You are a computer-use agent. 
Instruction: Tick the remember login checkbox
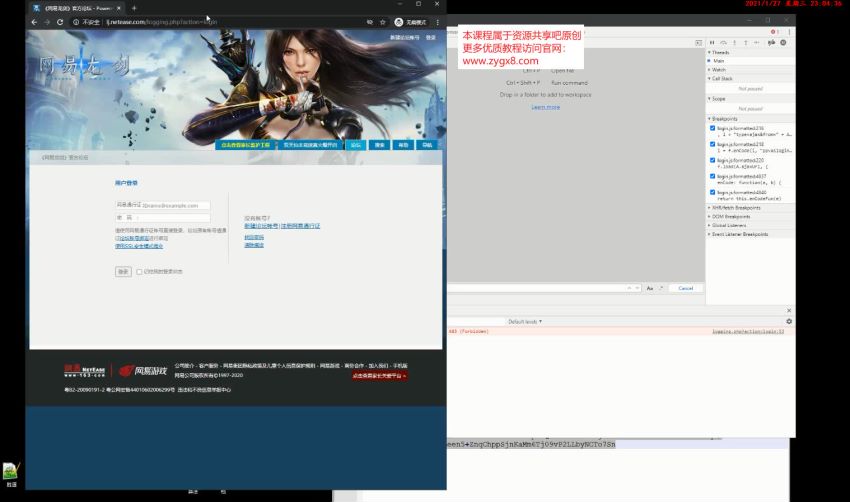tap(139, 272)
